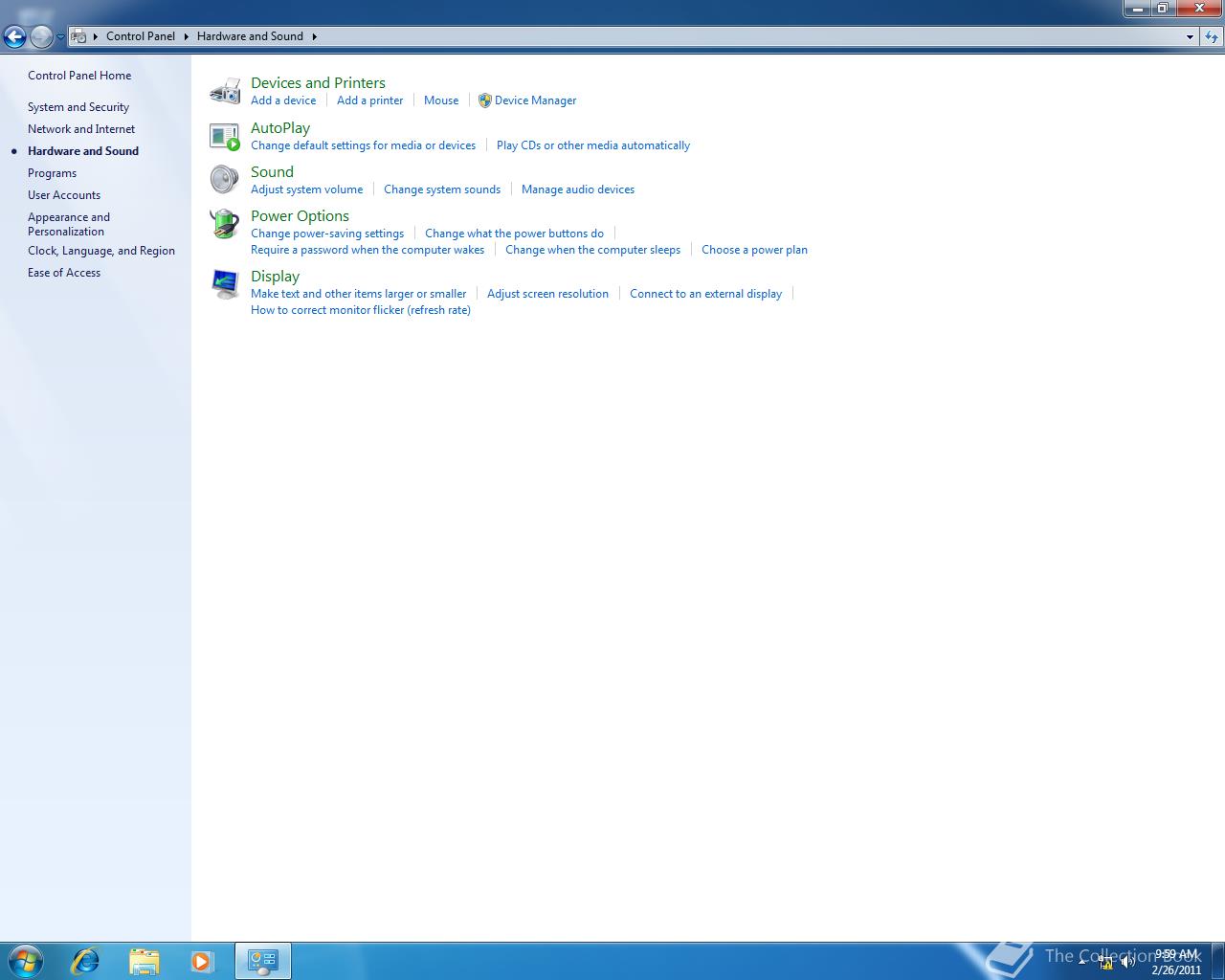Image resolution: width=1225 pixels, height=980 pixels.
Task: Click Add a device
Action: (283, 100)
